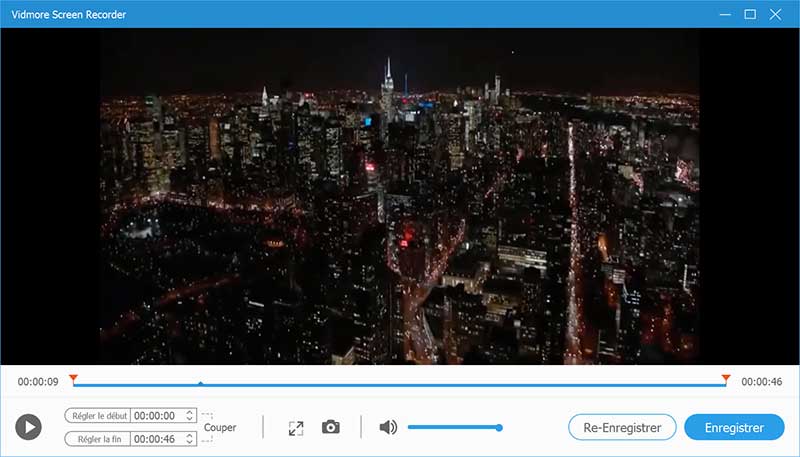The height and width of the screenshot is (457, 800).
Task: Click the volume slider handle
Action: [x=499, y=427]
